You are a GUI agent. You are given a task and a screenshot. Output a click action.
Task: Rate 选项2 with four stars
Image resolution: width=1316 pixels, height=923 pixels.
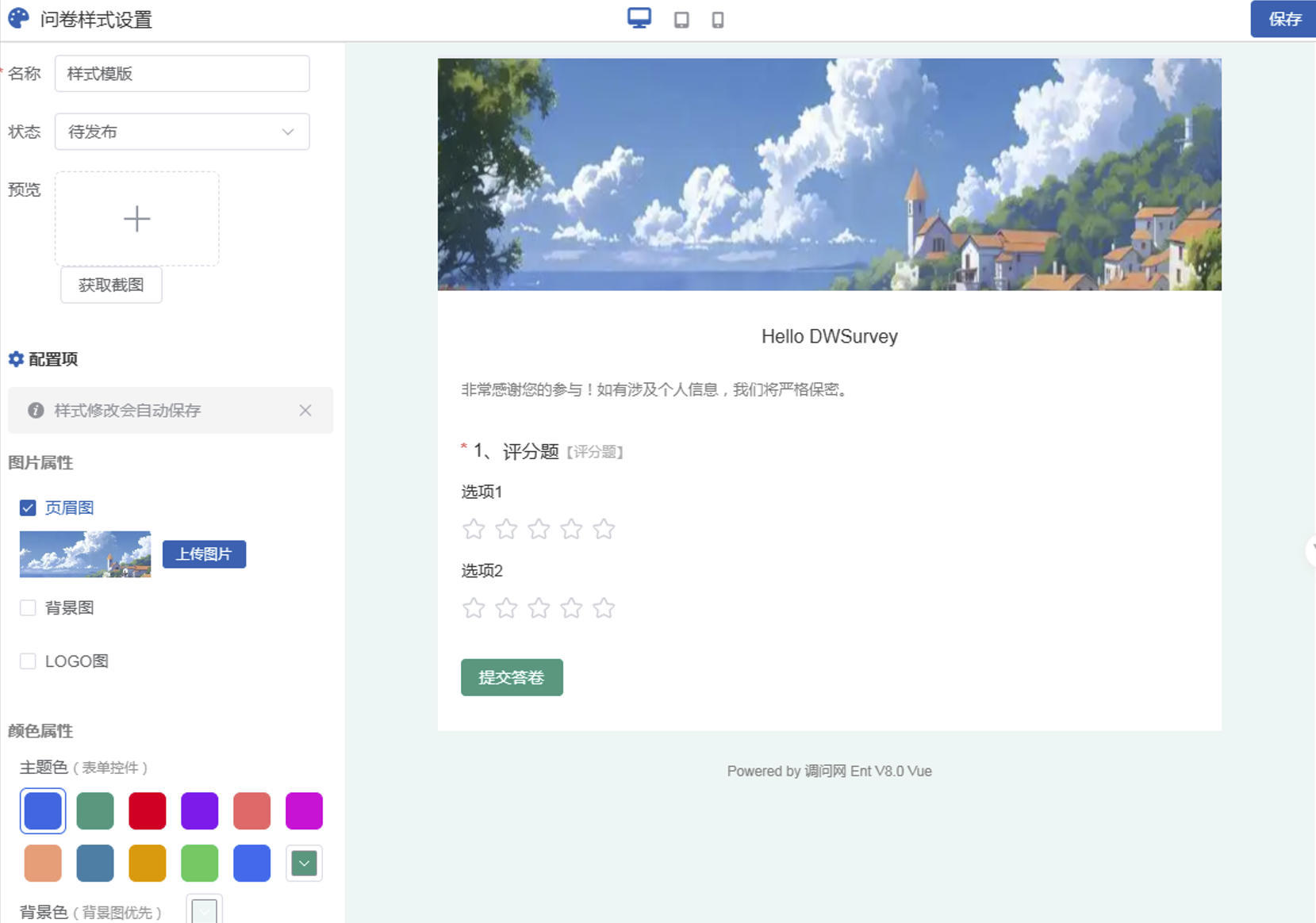pyautogui.click(x=571, y=608)
